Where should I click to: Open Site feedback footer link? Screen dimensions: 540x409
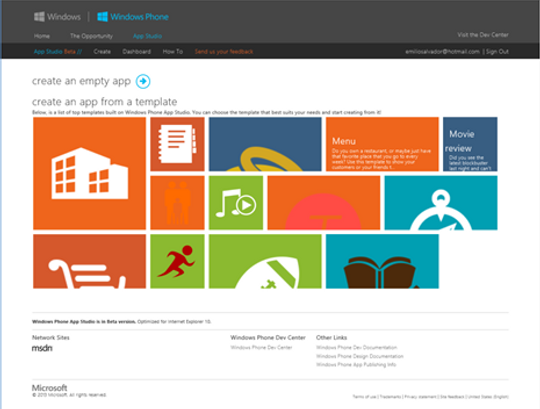[x=452, y=397]
